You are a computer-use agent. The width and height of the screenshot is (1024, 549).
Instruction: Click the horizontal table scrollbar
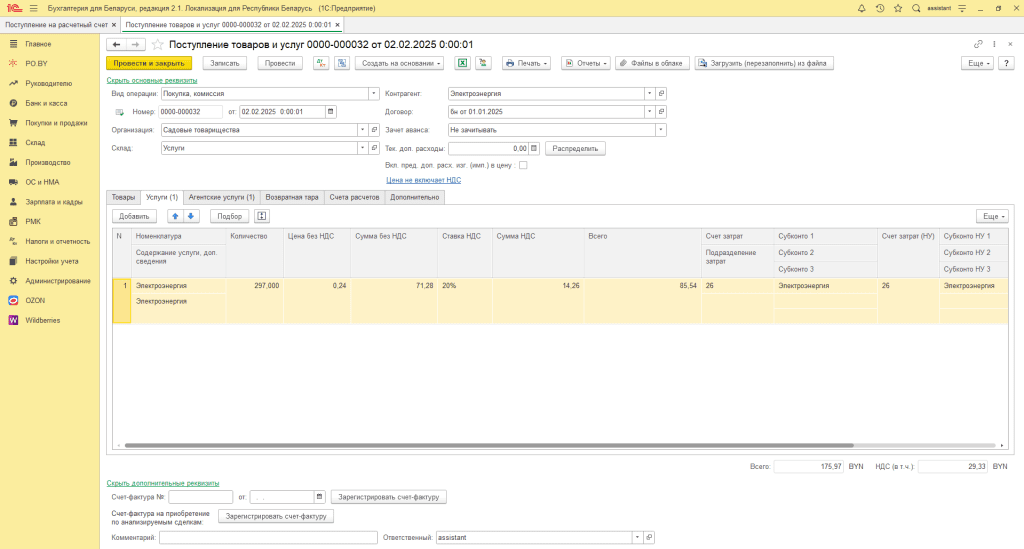point(489,445)
